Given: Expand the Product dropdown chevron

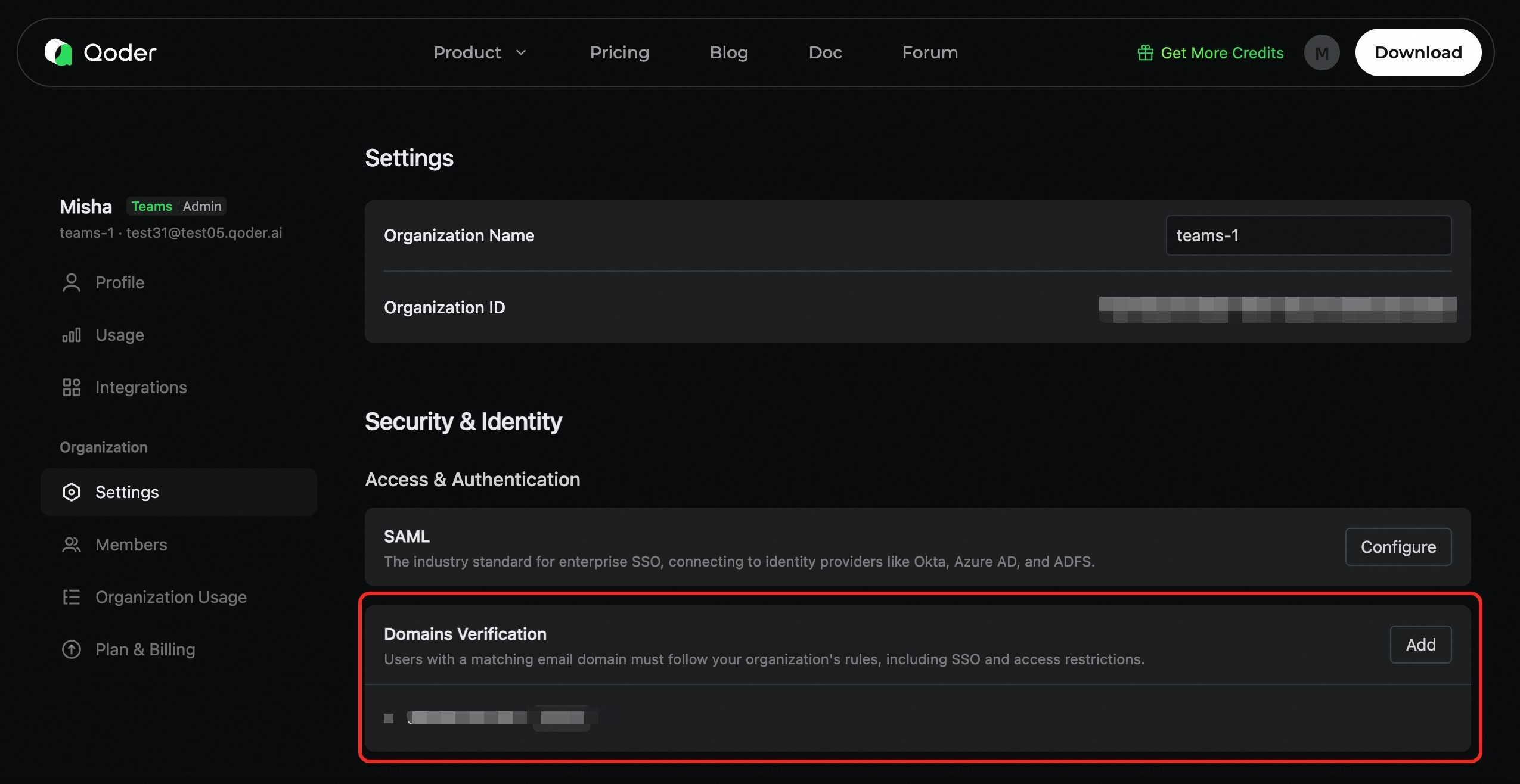Looking at the screenshot, I should (521, 52).
